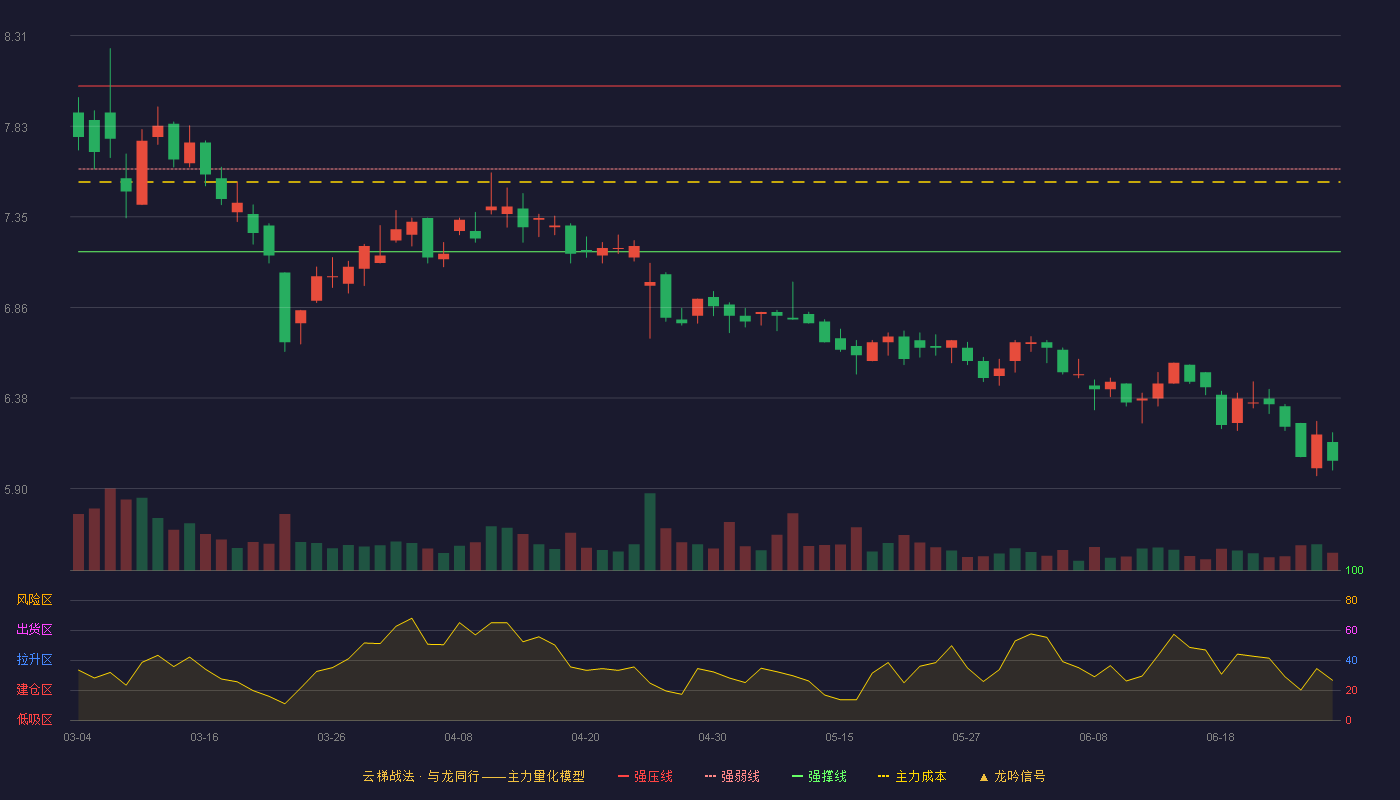Click the yellow dashed main cost line
The height and width of the screenshot is (800, 1400).
[709, 182]
